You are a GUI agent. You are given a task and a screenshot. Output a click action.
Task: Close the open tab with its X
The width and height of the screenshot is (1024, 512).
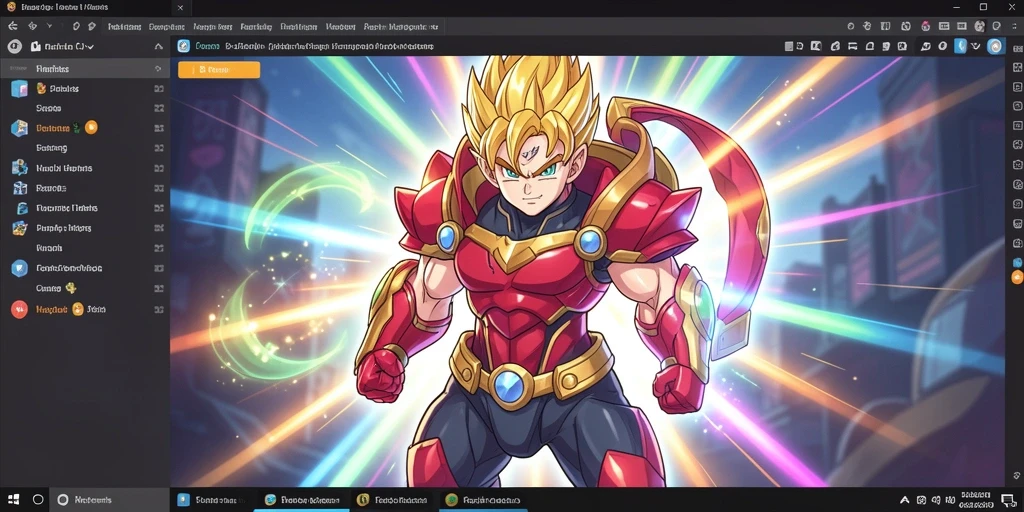coord(180,8)
